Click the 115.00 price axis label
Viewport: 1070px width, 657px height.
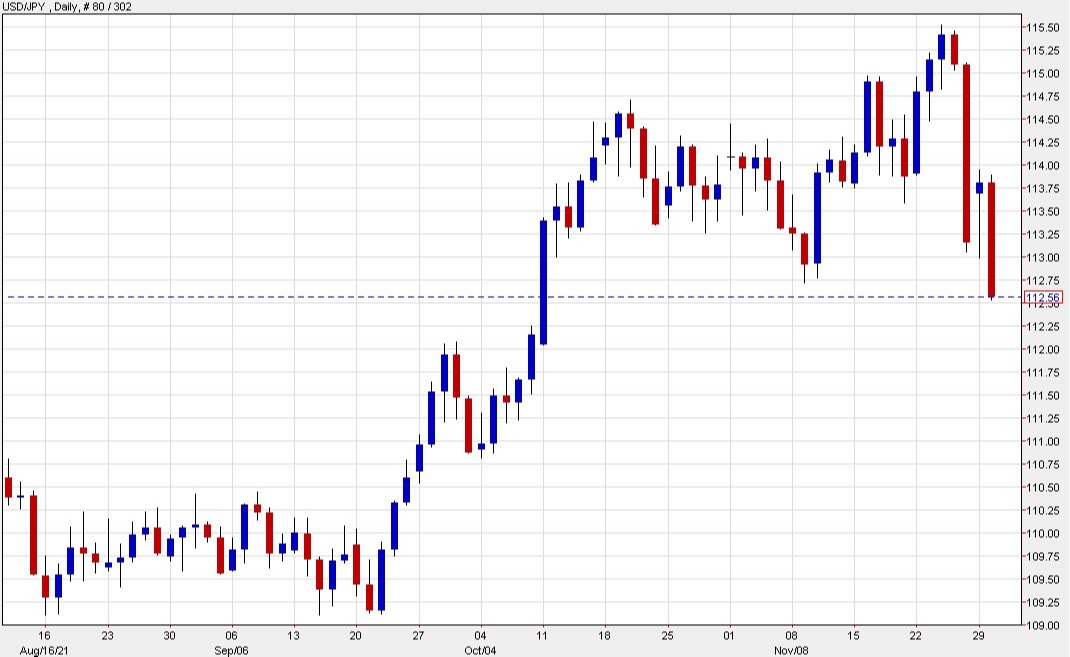[1043, 74]
